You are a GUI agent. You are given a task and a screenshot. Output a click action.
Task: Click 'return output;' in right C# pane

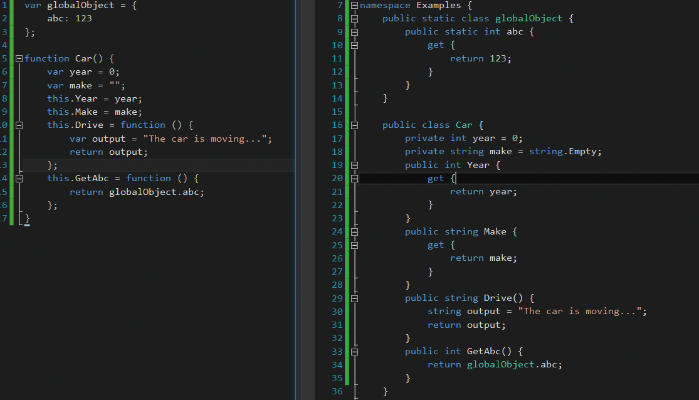467,325
